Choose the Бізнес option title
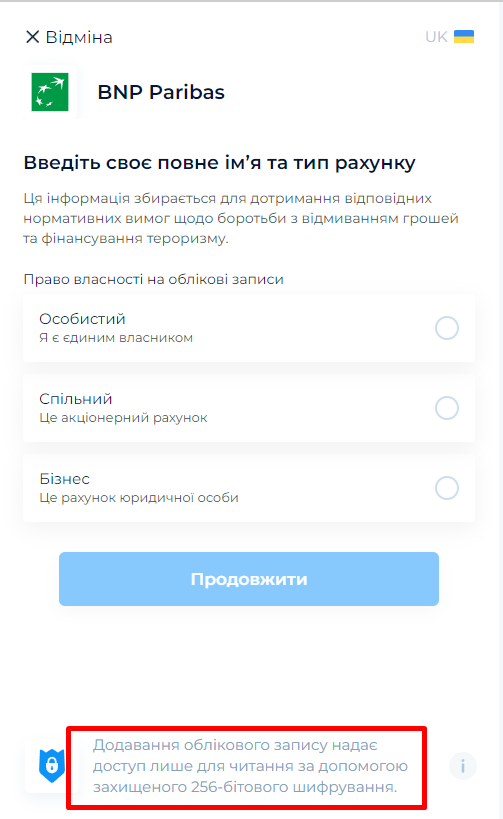503x819 pixels. point(65,478)
